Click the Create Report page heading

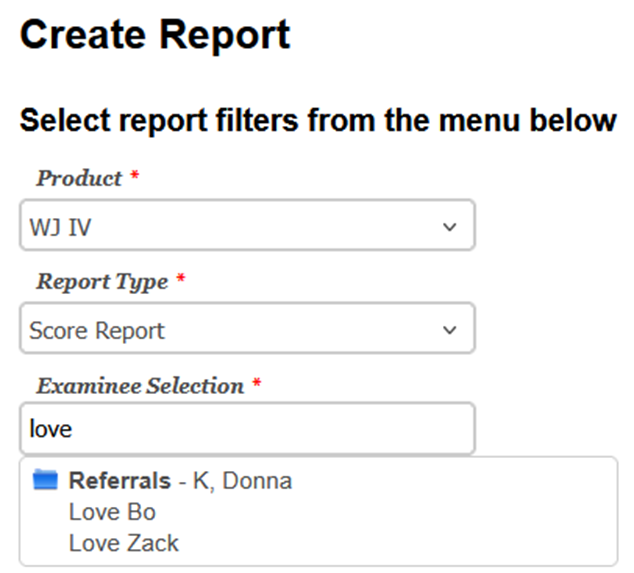(x=155, y=35)
